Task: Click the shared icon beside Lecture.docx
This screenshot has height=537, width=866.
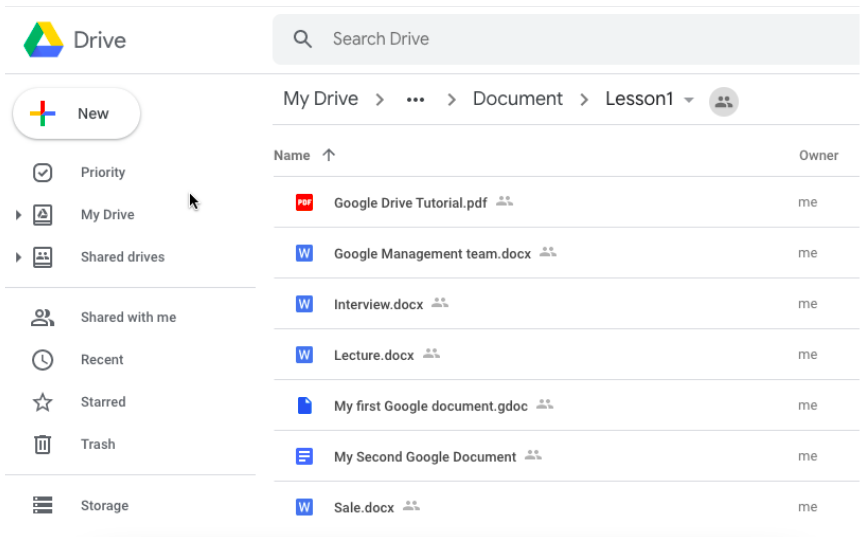Action: 431,353
